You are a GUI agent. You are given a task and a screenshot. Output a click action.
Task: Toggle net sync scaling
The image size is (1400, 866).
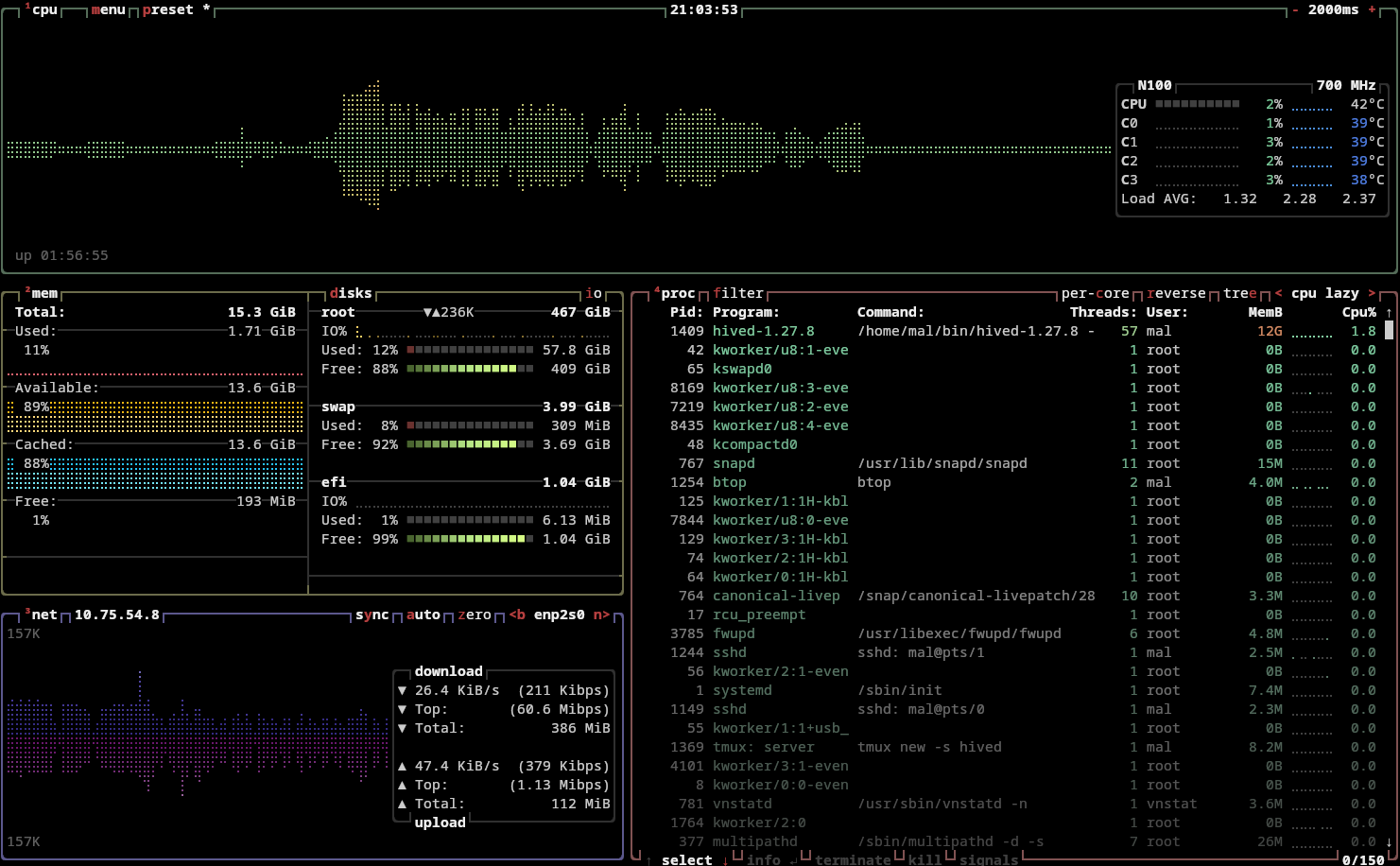click(x=372, y=615)
